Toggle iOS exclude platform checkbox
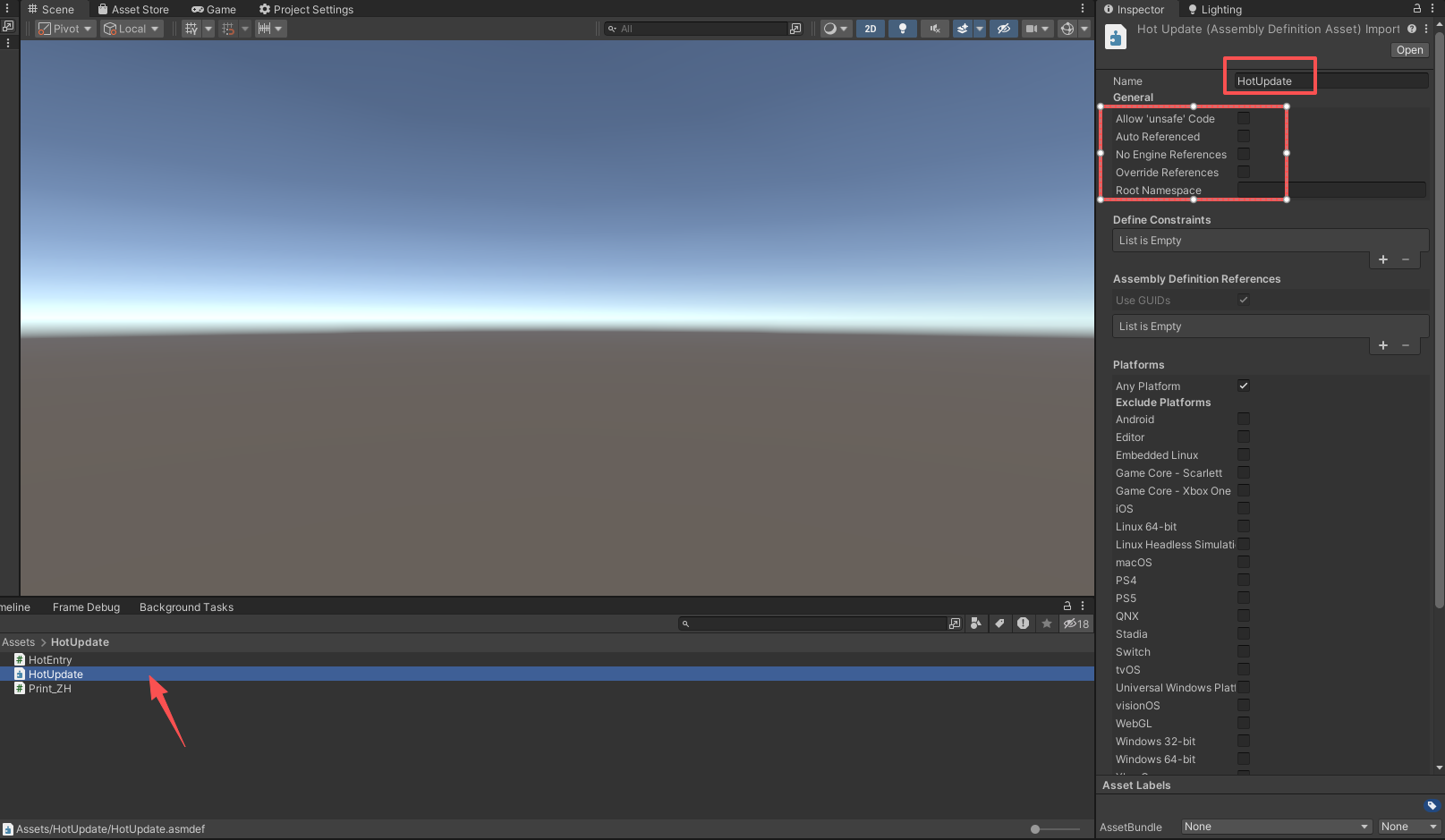 point(1244,508)
